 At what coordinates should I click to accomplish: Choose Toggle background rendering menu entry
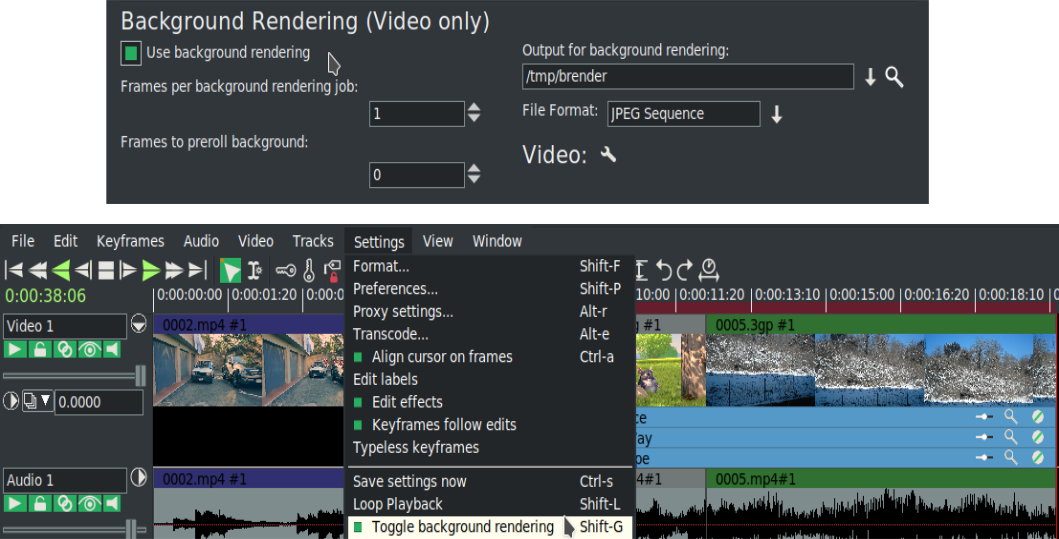[462, 527]
